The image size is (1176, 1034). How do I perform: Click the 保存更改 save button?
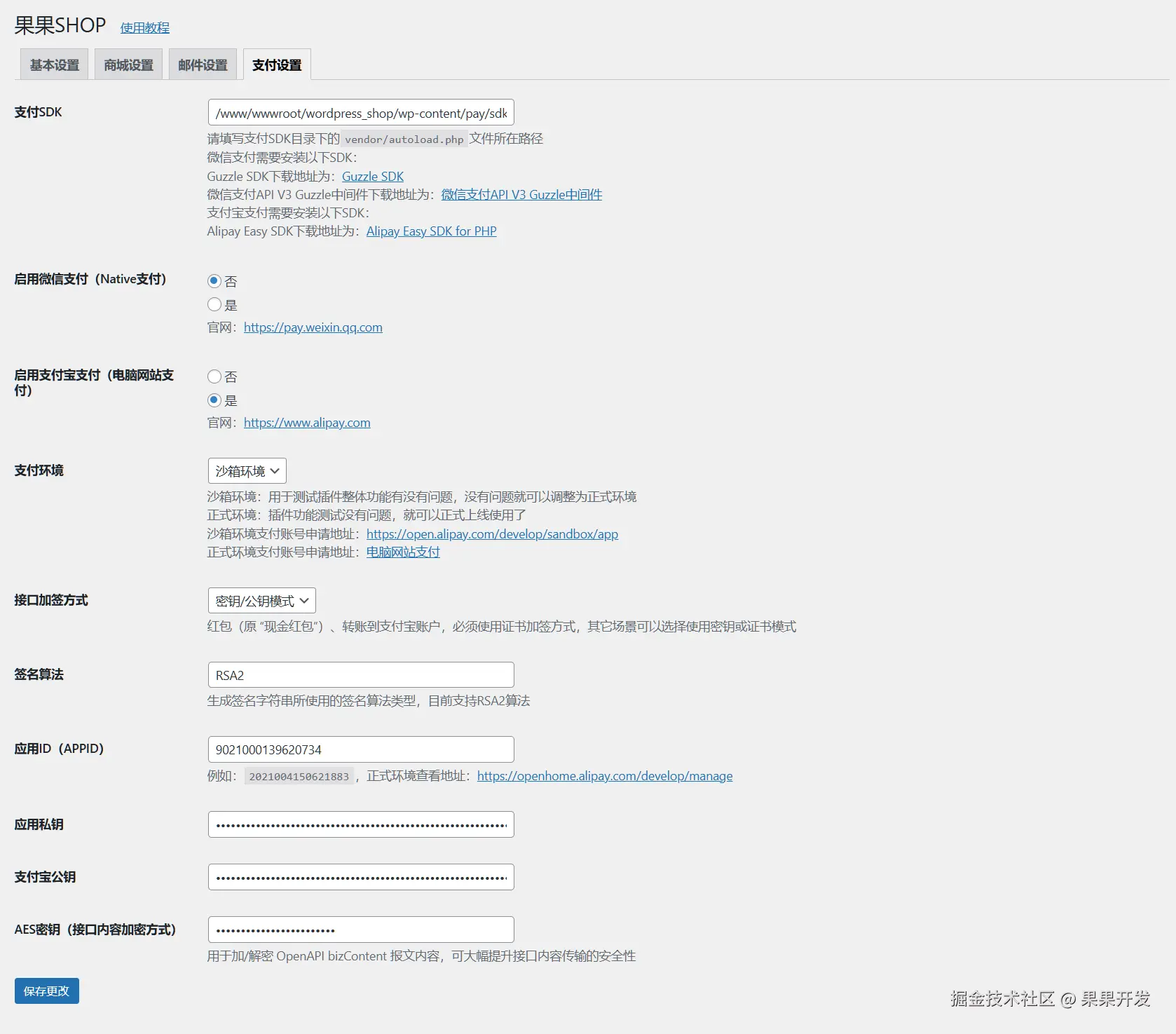tap(46, 991)
